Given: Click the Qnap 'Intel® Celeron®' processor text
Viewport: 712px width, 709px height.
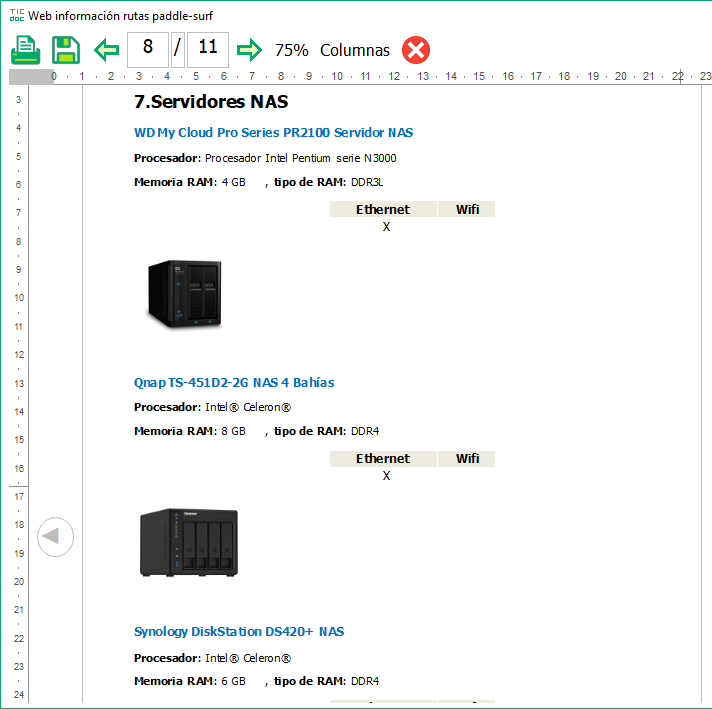Looking at the screenshot, I should coord(248,407).
